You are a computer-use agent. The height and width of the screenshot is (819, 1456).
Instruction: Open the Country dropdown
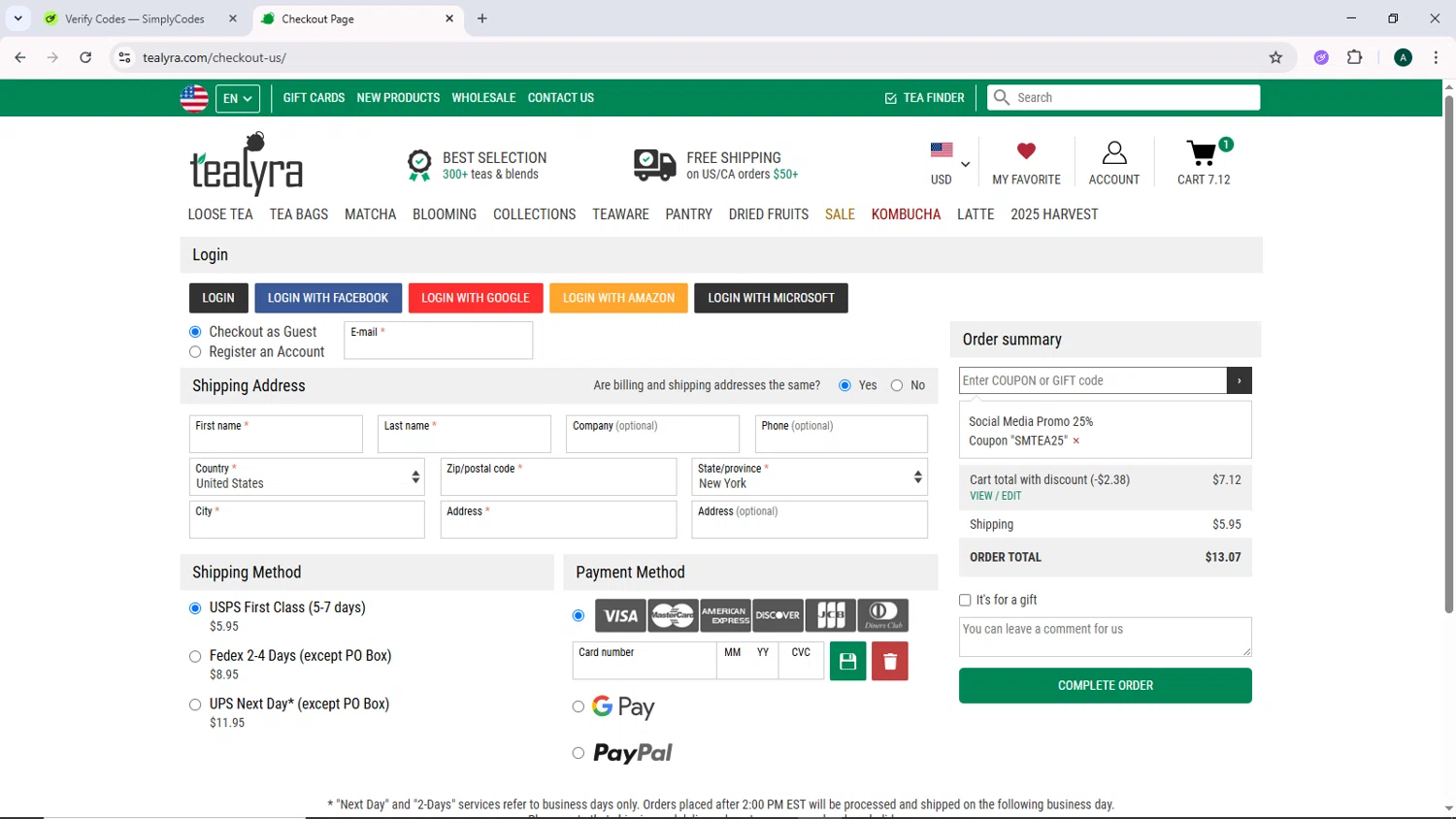point(307,476)
